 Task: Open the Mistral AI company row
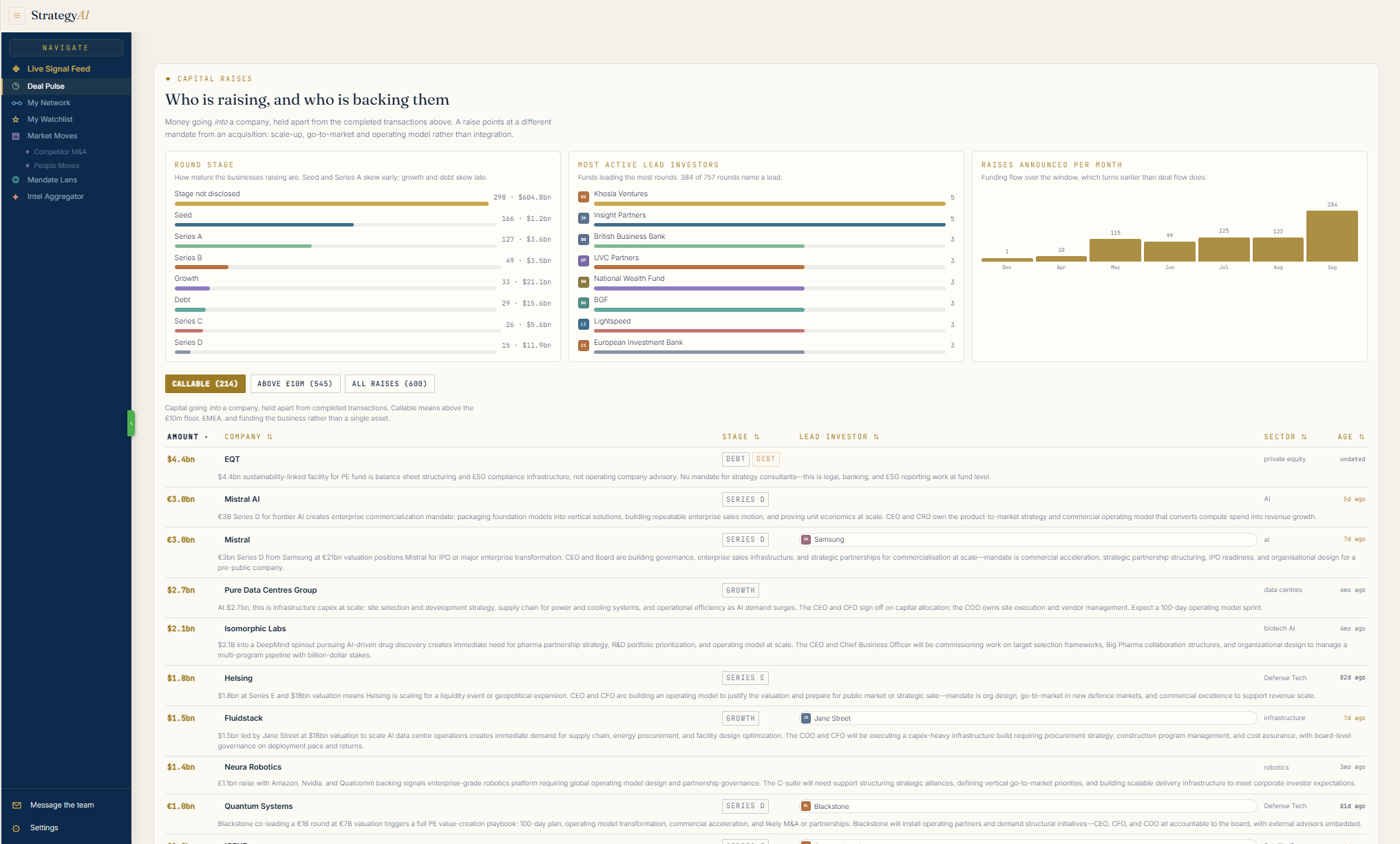click(x=766, y=508)
